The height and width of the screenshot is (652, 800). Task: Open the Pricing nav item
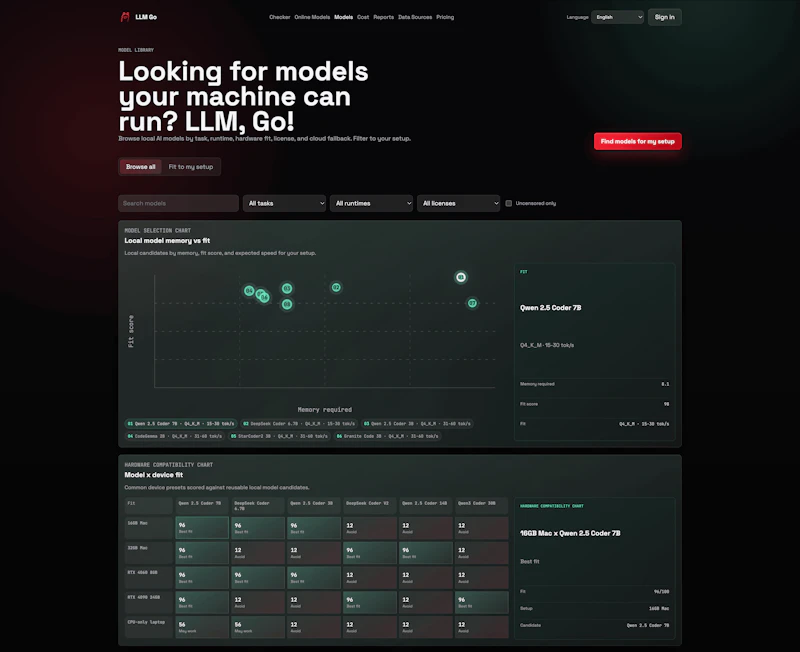445,17
